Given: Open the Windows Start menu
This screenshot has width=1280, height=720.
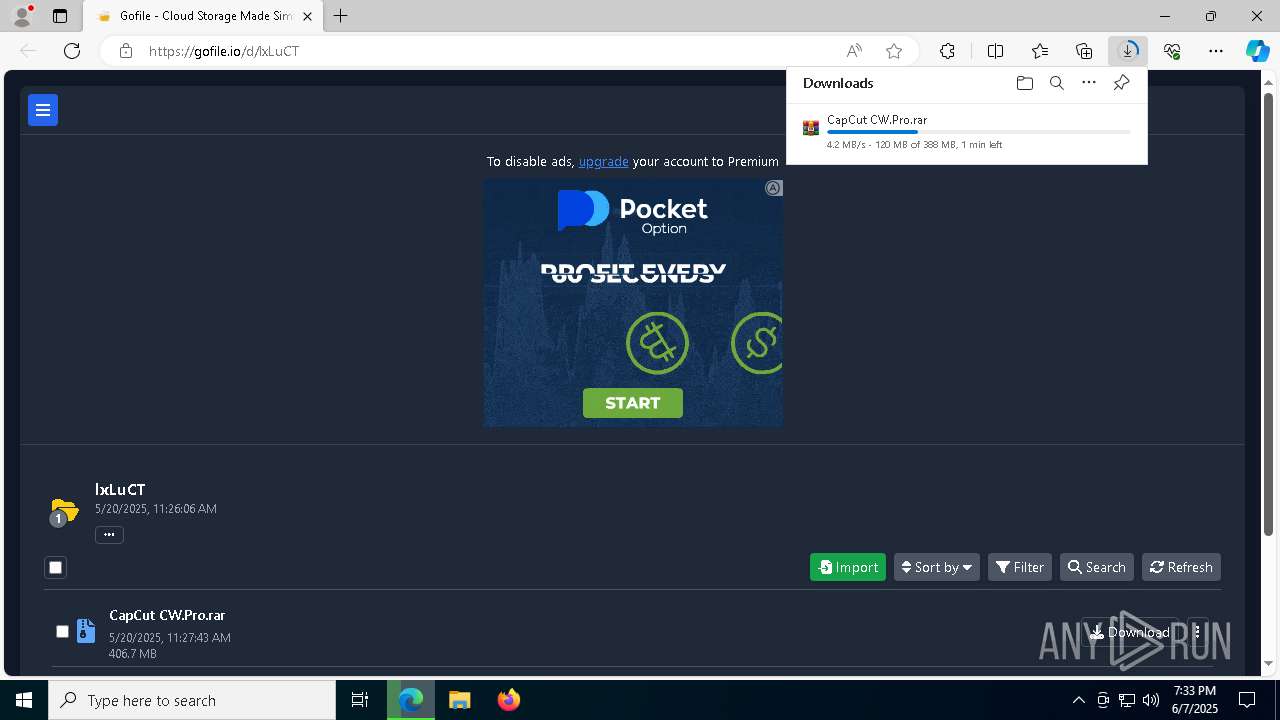Looking at the screenshot, I should (24, 700).
